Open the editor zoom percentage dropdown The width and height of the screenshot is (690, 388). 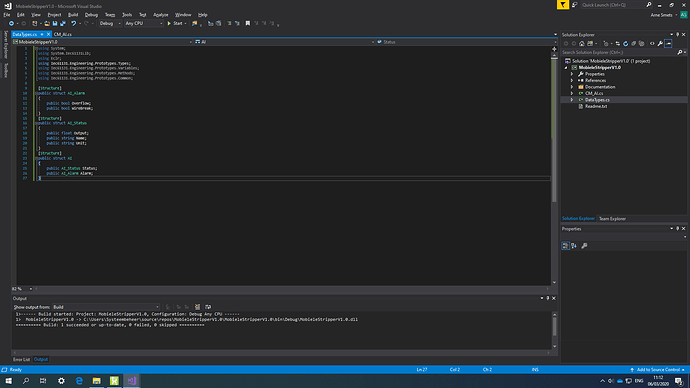pyautogui.click(x=22, y=289)
